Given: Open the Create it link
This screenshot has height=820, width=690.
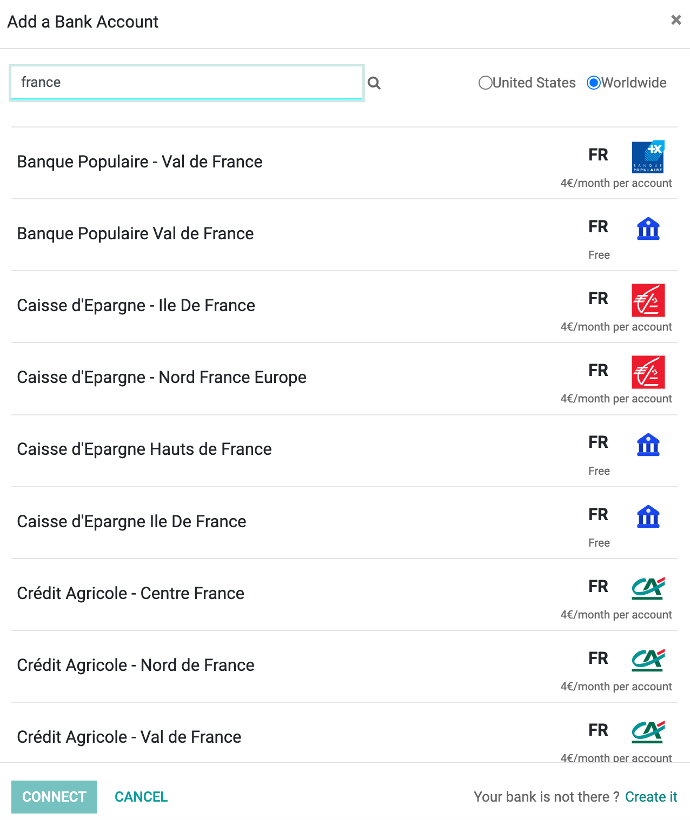Looking at the screenshot, I should tap(651, 796).
